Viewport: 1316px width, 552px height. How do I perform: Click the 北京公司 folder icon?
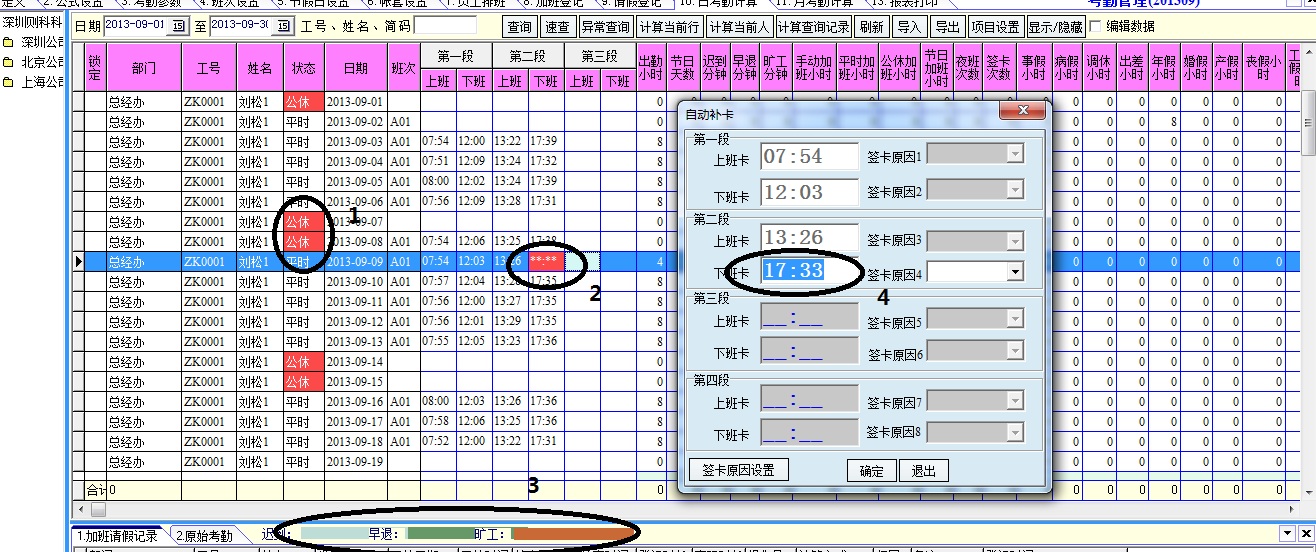click(x=8, y=62)
